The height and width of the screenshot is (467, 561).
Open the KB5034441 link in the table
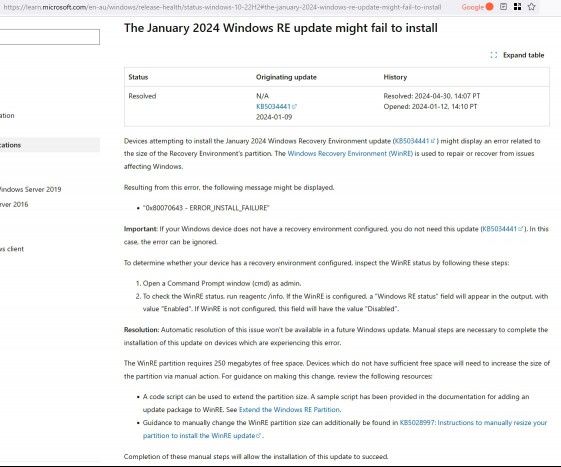(x=276, y=107)
